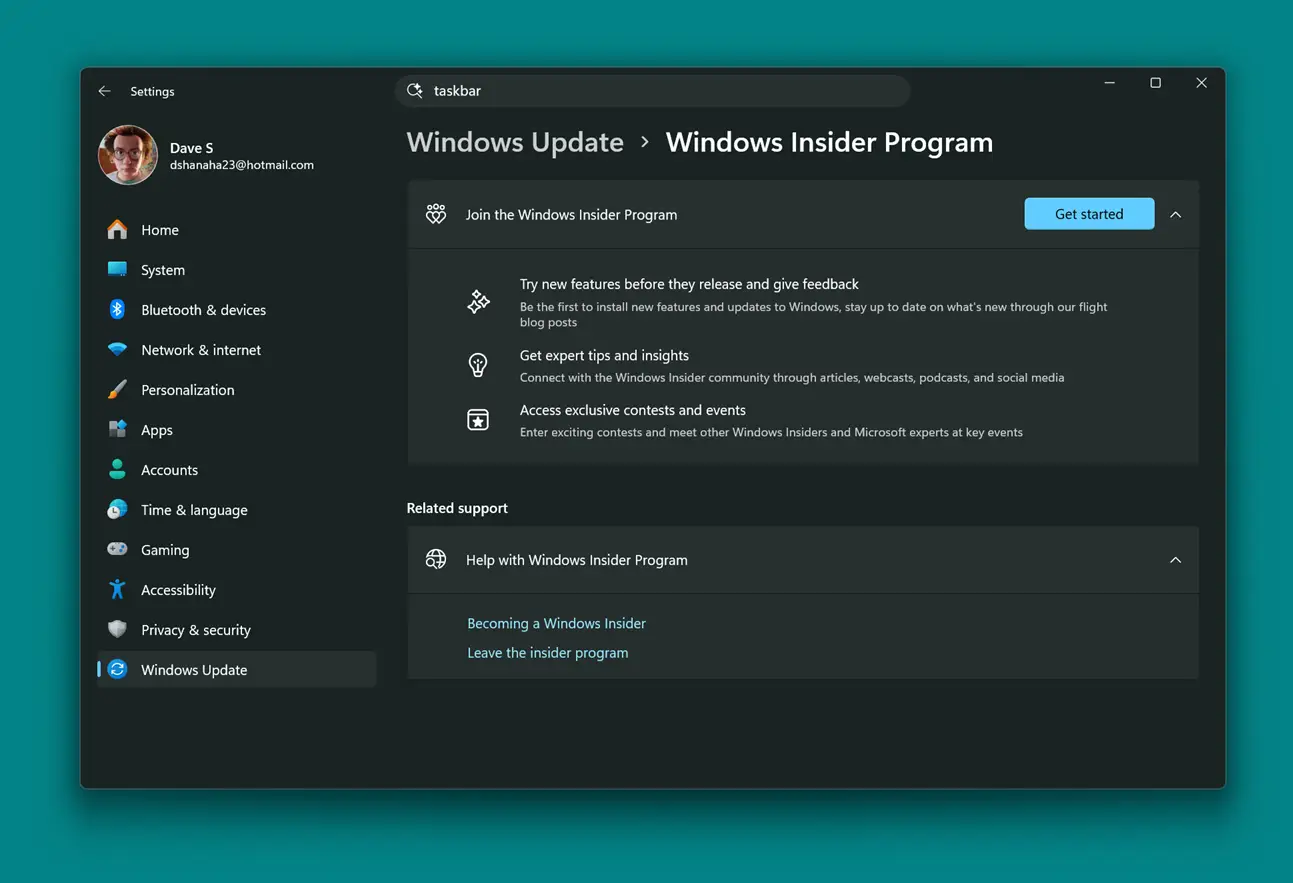
Task: Click the lightbulb icon beside expert tips
Action: tap(479, 365)
